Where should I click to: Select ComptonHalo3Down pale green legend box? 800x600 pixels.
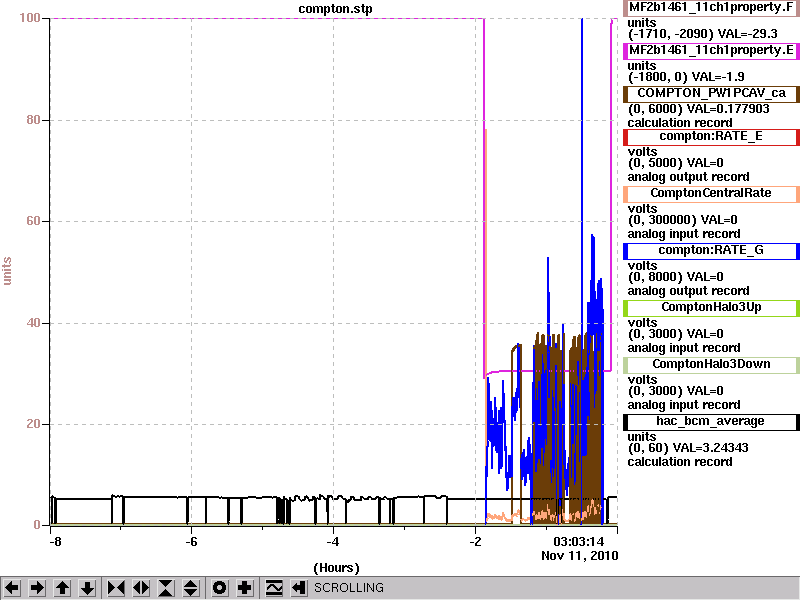(x=711, y=364)
